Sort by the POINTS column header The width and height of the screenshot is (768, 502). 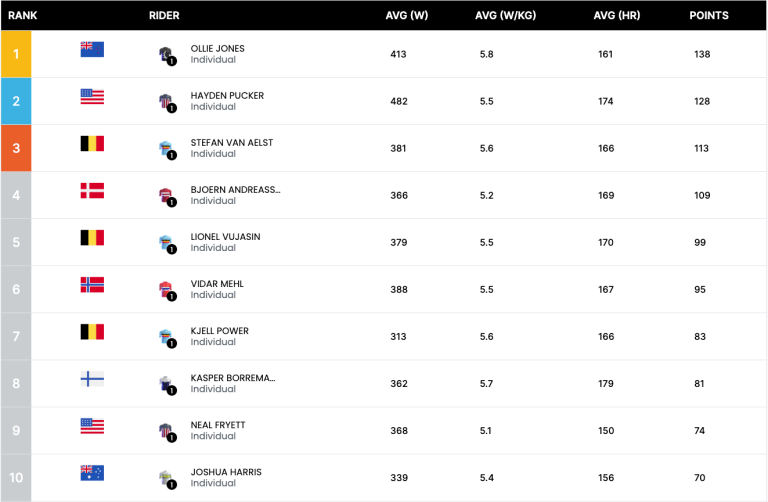point(709,16)
